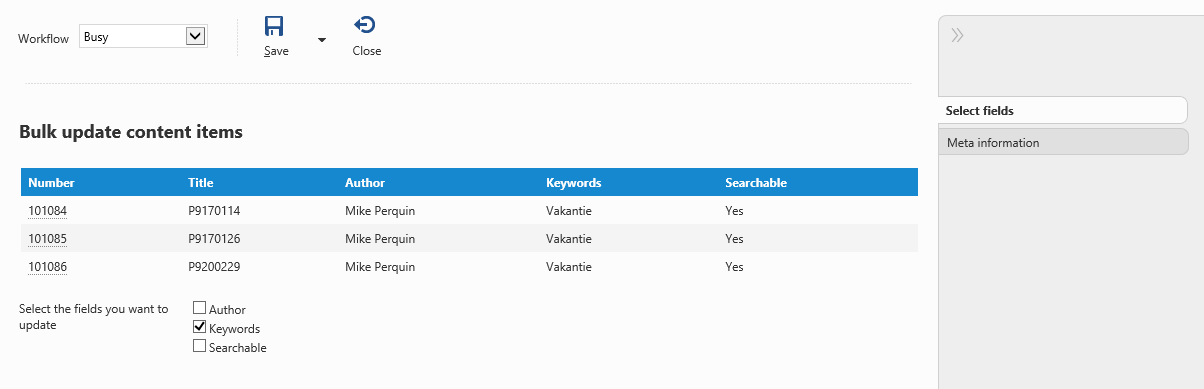This screenshot has height=389, width=1204.
Task: Click the Save floppy disk icon
Action: [x=275, y=26]
